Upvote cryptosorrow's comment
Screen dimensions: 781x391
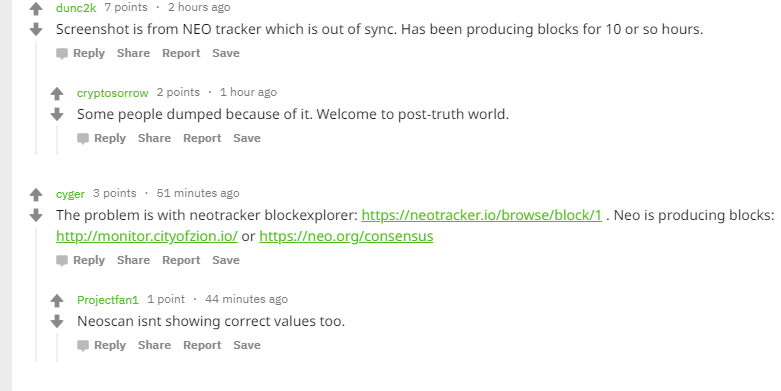(57, 93)
